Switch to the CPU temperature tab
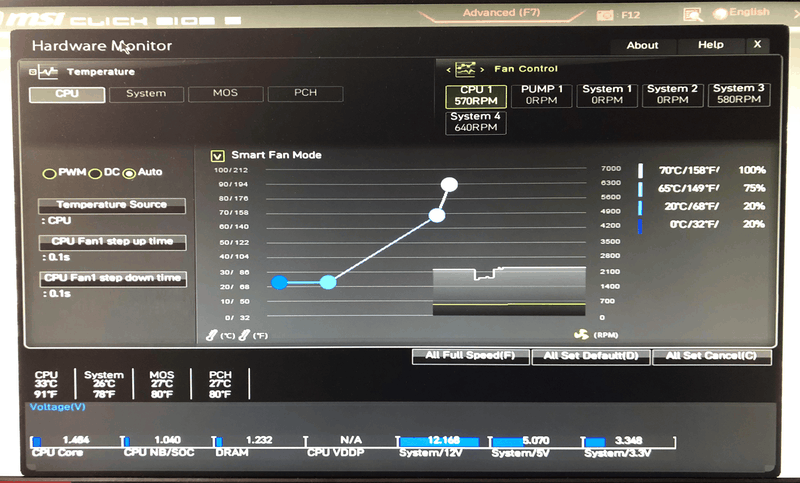This screenshot has width=800, height=483. [x=67, y=94]
